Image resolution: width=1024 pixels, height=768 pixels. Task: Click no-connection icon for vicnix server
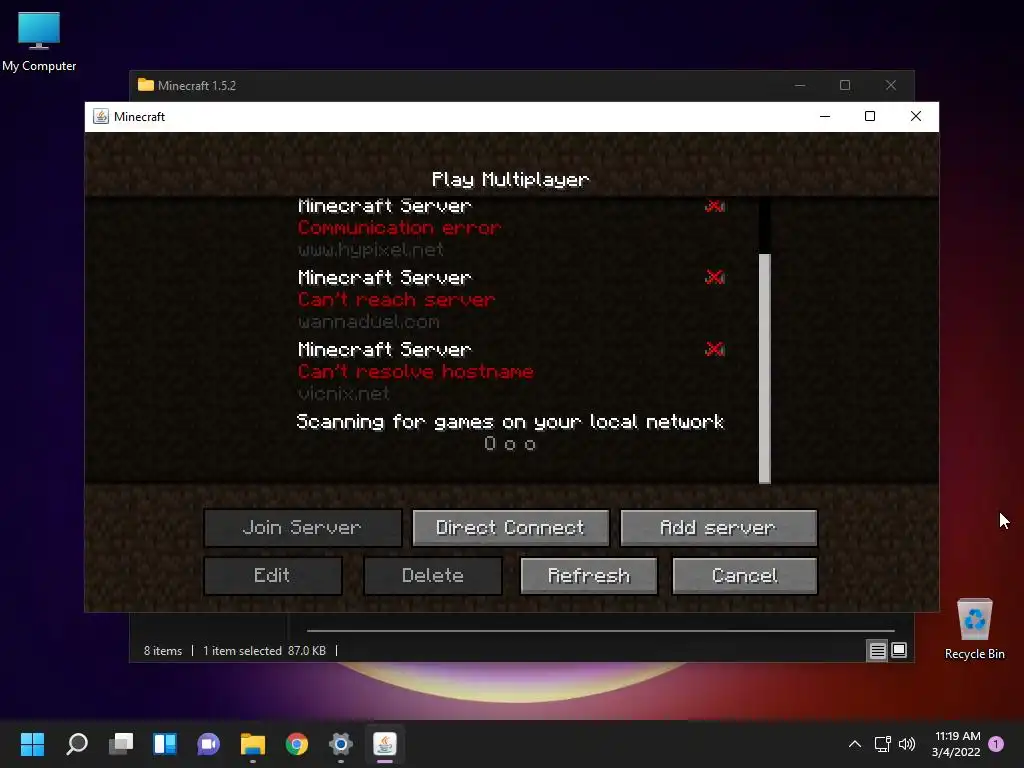714,349
